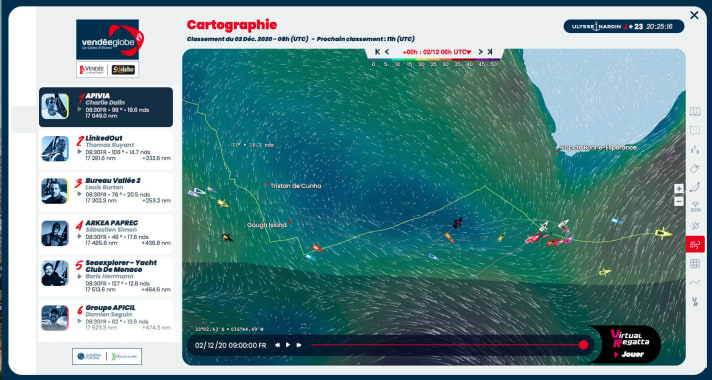The height and width of the screenshot is (380, 712).
Task: Click play arrow in APIVIA card
Action: pos(80,109)
